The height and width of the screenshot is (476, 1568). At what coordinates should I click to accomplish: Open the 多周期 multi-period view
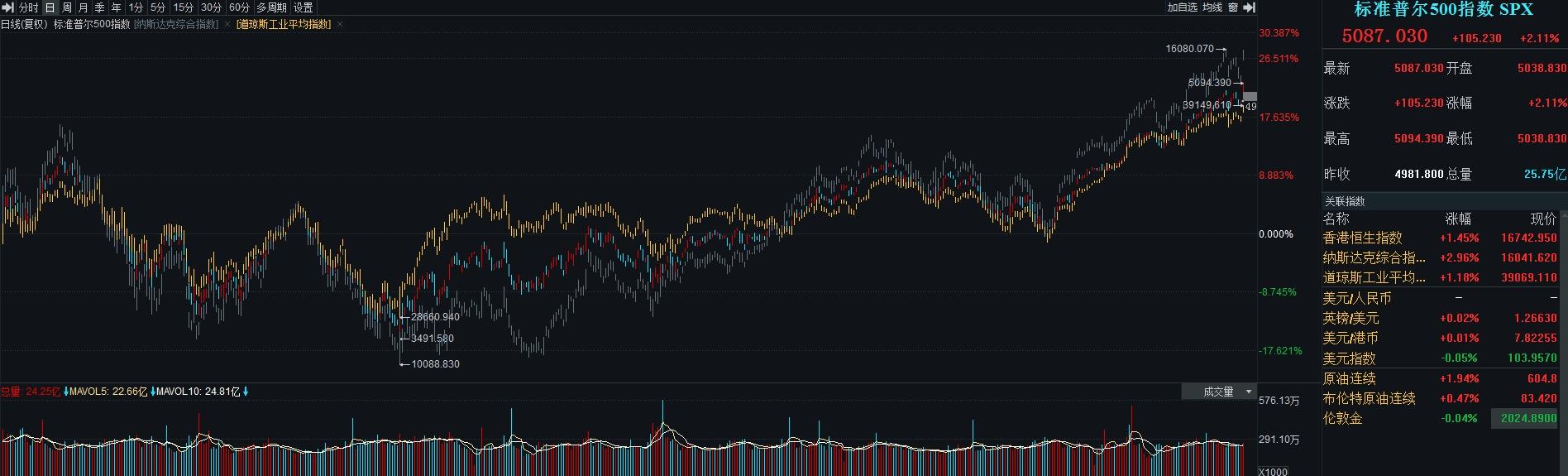(x=271, y=7)
